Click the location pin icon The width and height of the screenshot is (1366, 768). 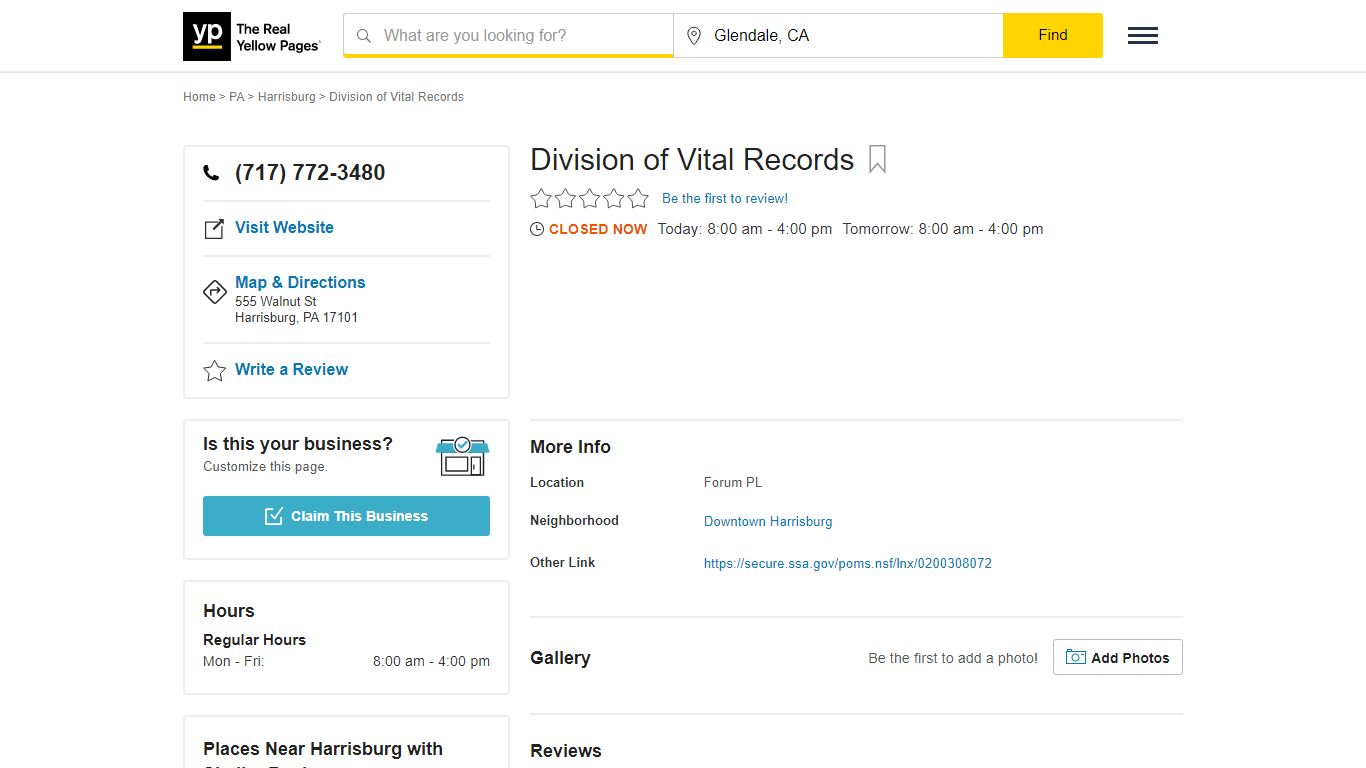coord(694,36)
